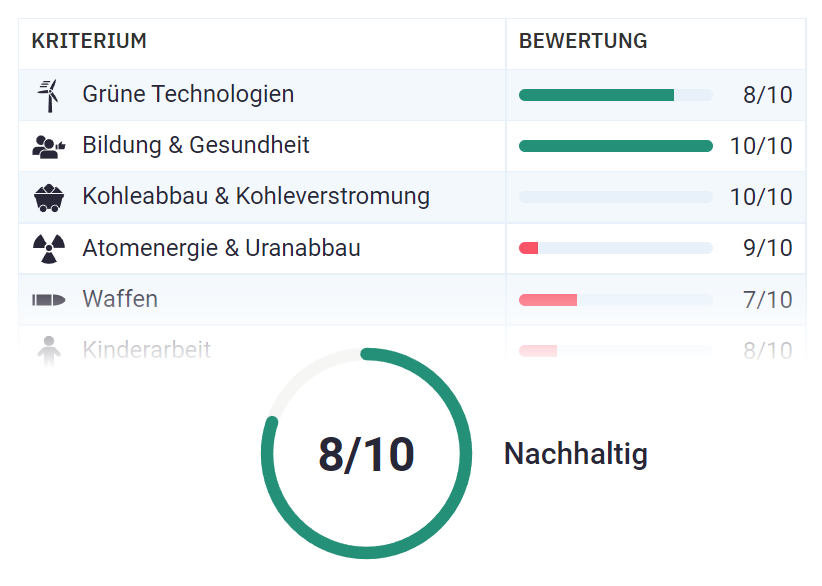Screen dimensions: 822x586
Task: Click the bullet icon for Waffen
Action: tap(47, 300)
